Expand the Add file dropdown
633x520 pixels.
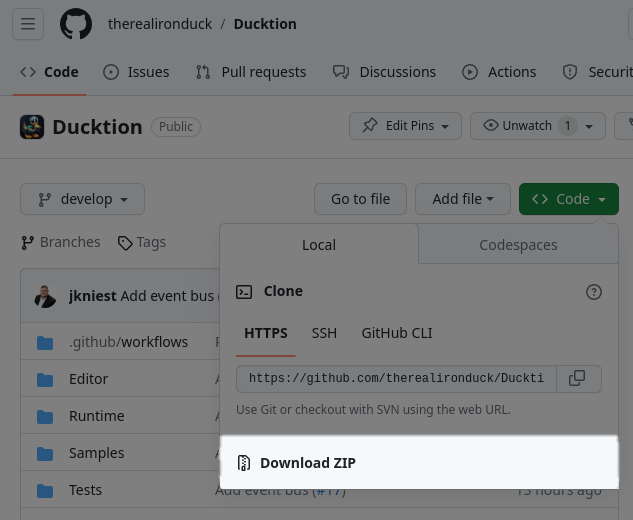click(x=463, y=199)
